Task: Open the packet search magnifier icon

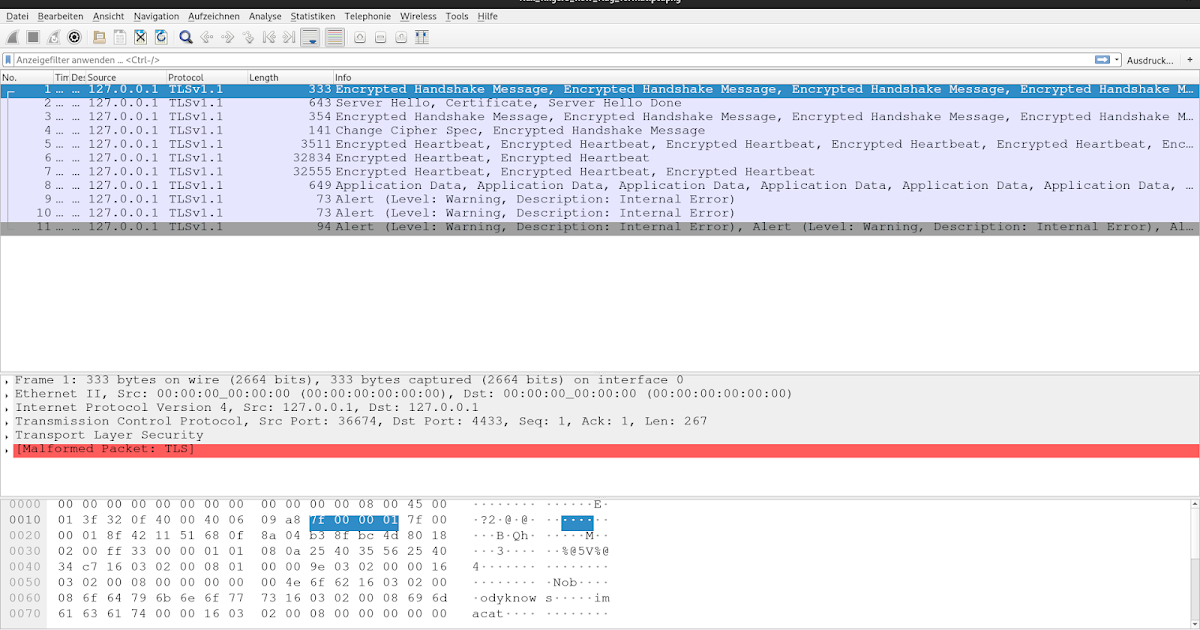Action: (x=185, y=37)
